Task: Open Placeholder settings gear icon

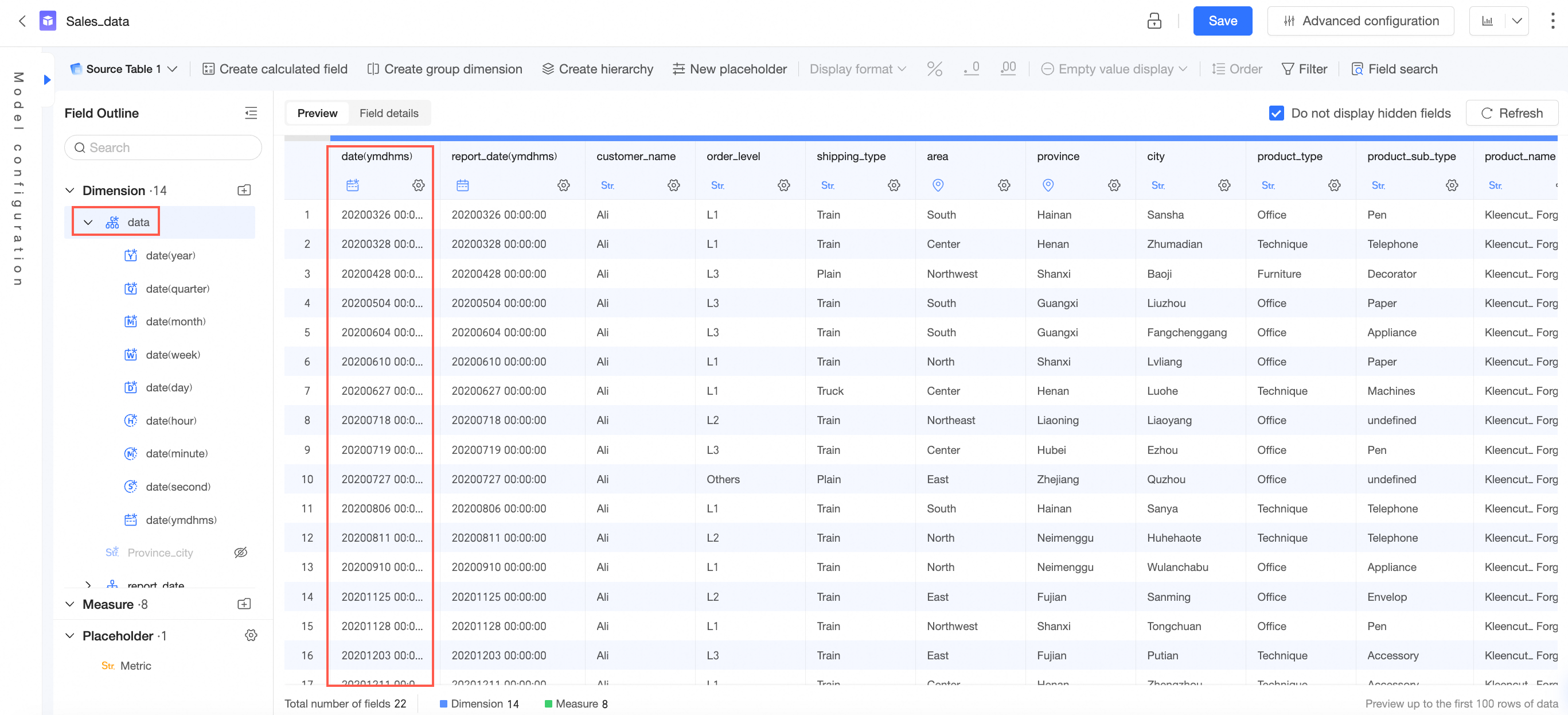Action: [x=251, y=635]
